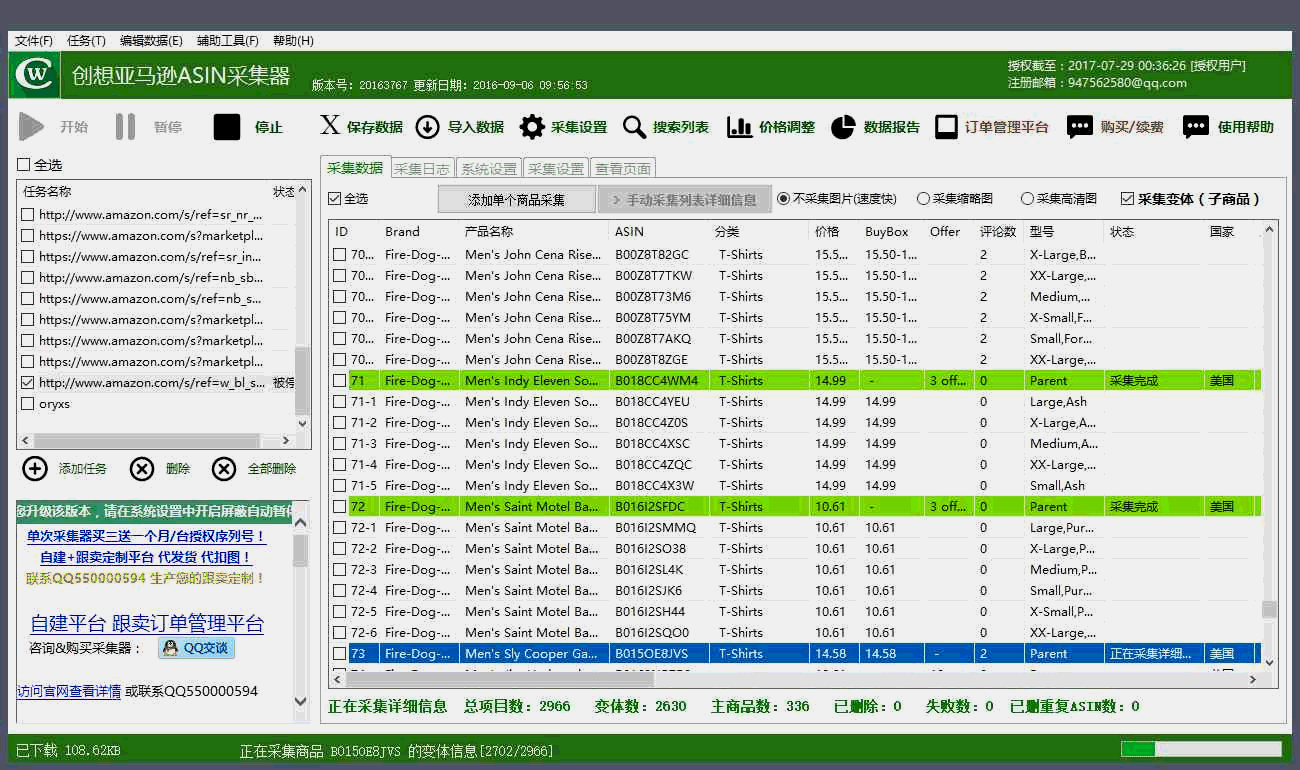
Task: Click the Pause bars icon
Action: (x=125, y=127)
